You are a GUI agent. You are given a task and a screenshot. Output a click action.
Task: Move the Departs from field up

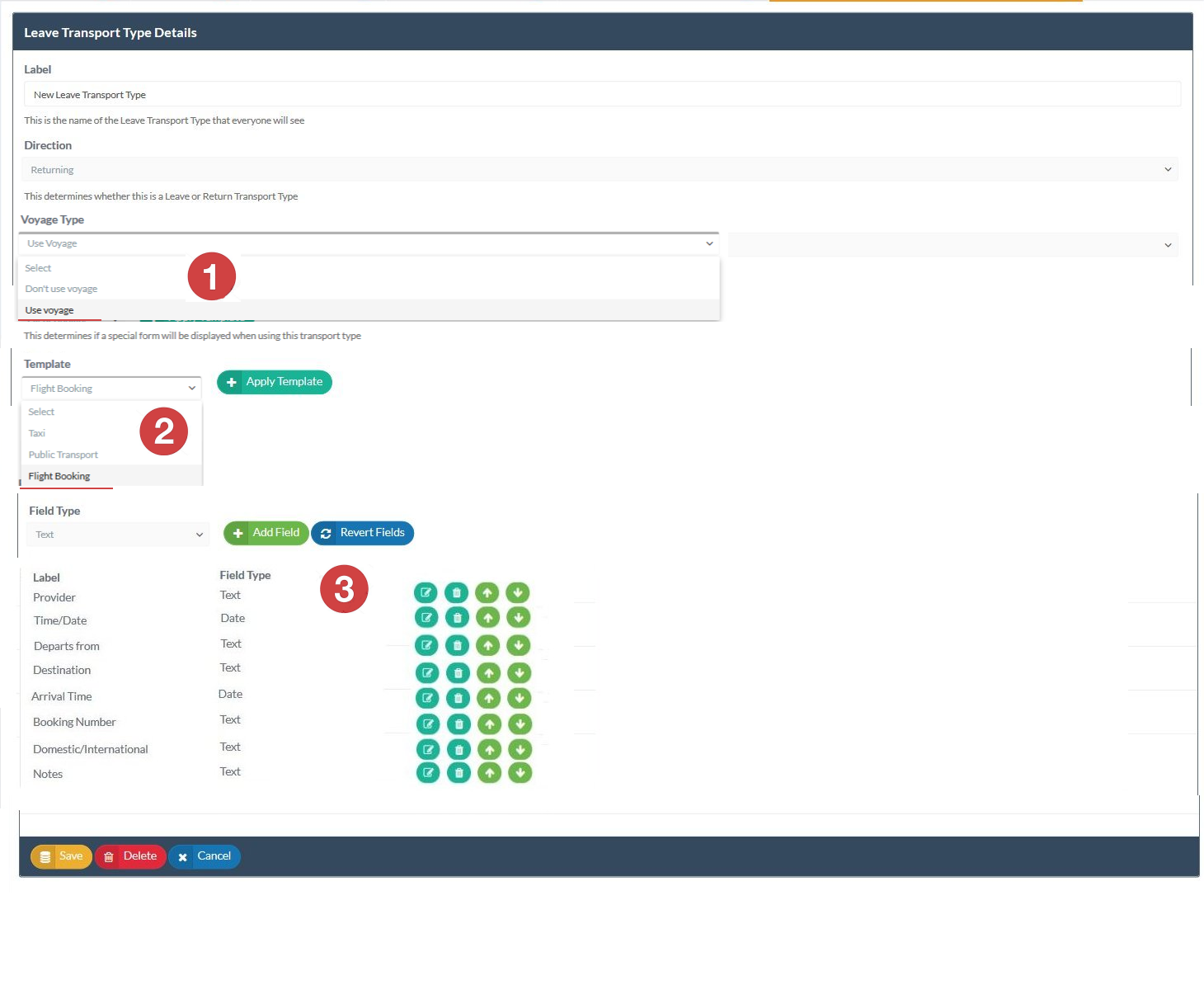488,645
